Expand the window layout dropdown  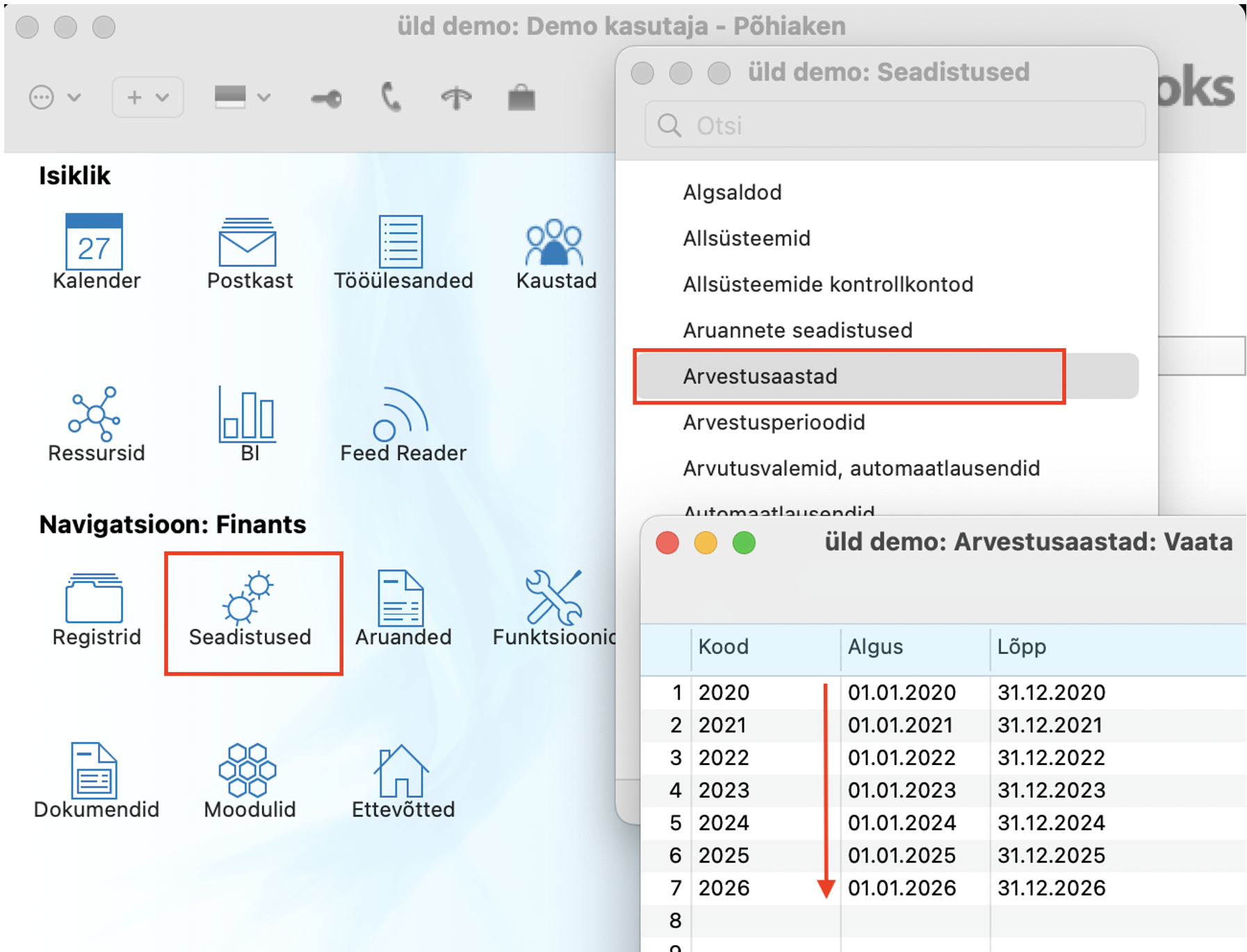point(241,97)
